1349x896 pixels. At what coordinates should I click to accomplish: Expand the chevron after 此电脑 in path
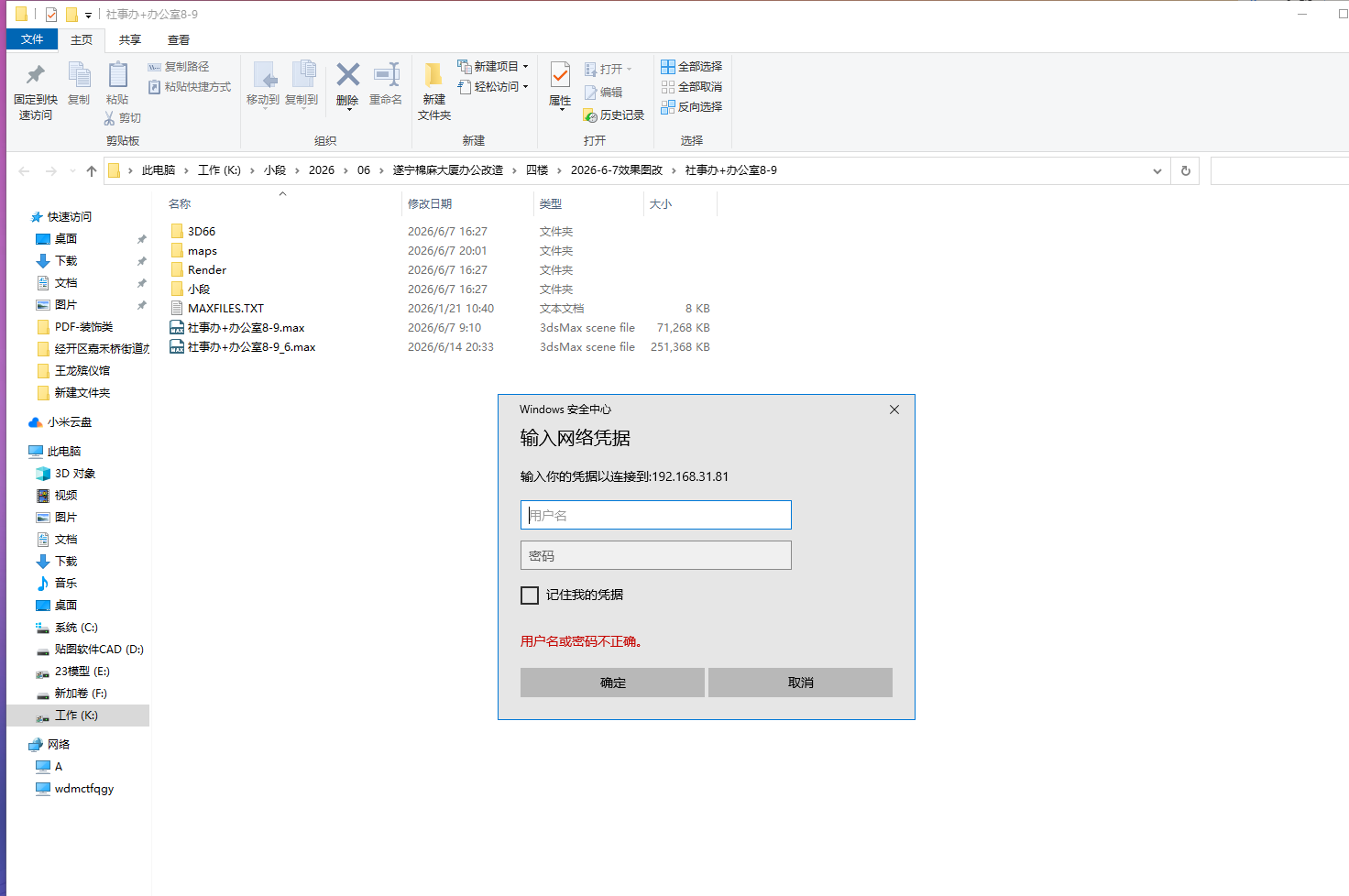[186, 170]
